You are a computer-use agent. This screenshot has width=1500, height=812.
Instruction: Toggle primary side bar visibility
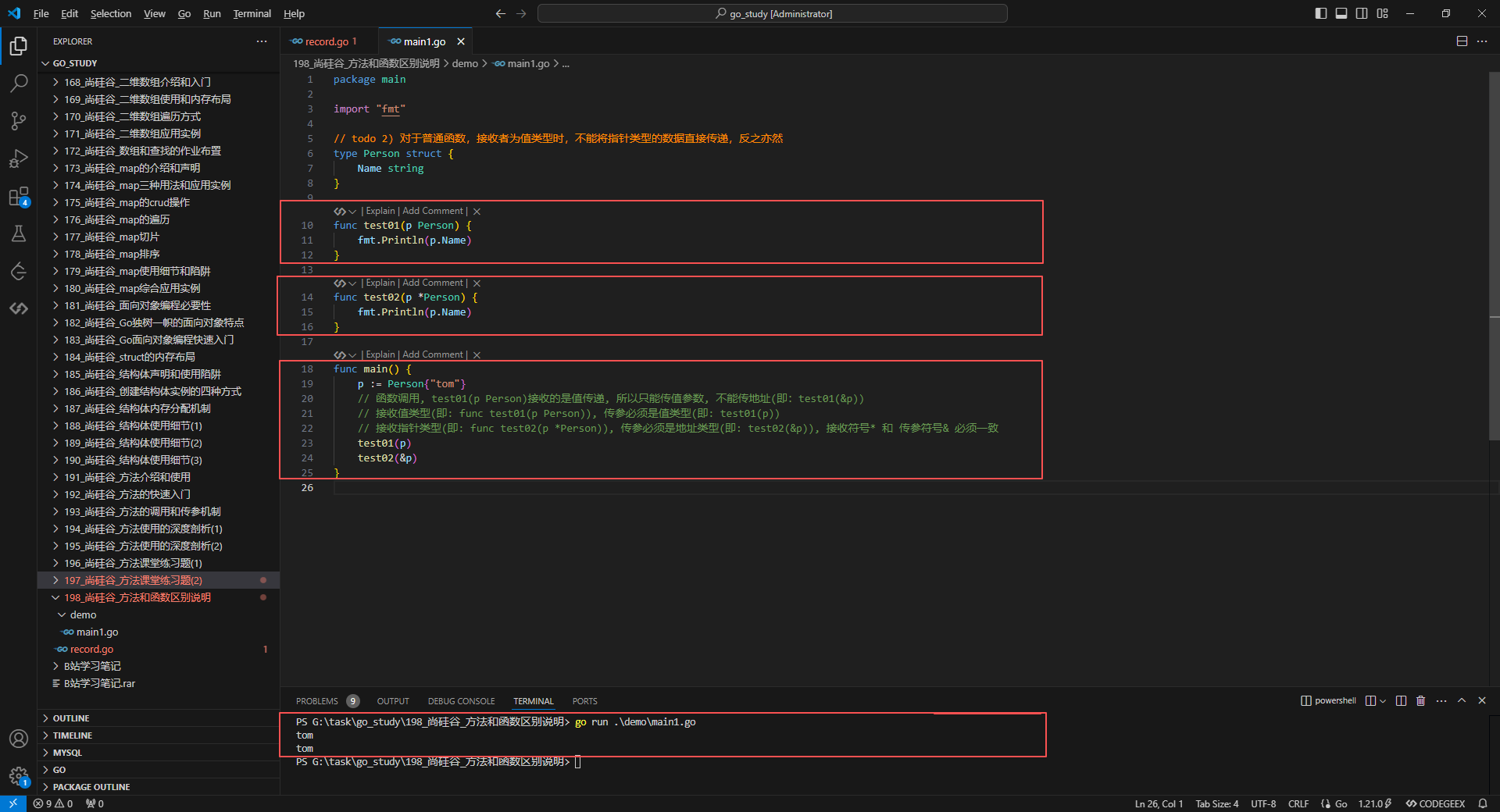[x=1321, y=13]
